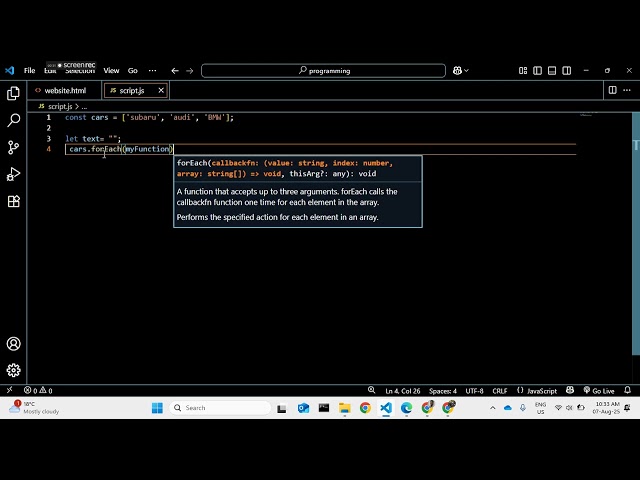Image resolution: width=640 pixels, height=480 pixels.
Task: Open Windows Start menu
Action: (x=157, y=408)
